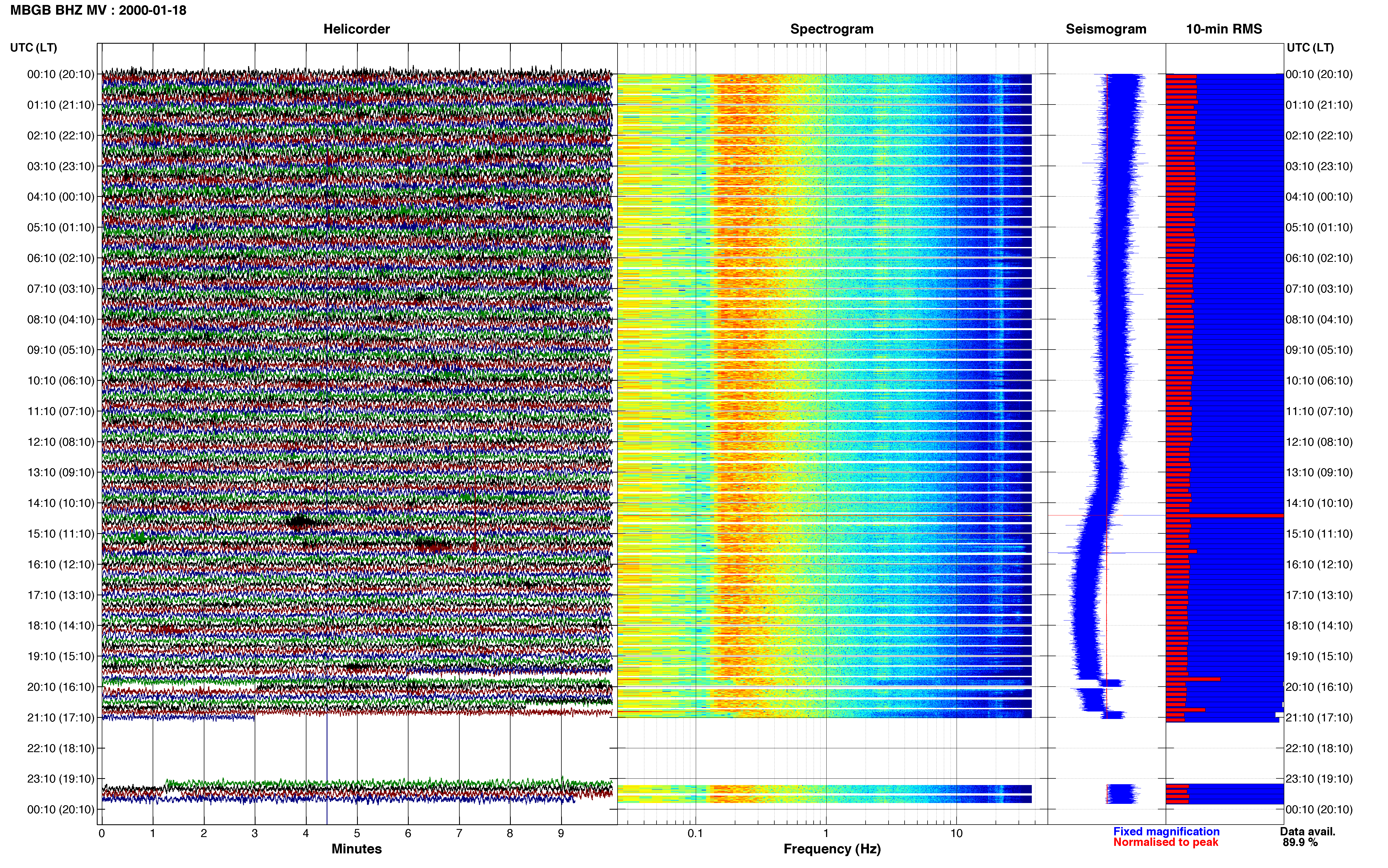Click '17:10 (13:10)' on the Helicorder time axis
Screen dimensions: 1388x868
[x=61, y=595]
